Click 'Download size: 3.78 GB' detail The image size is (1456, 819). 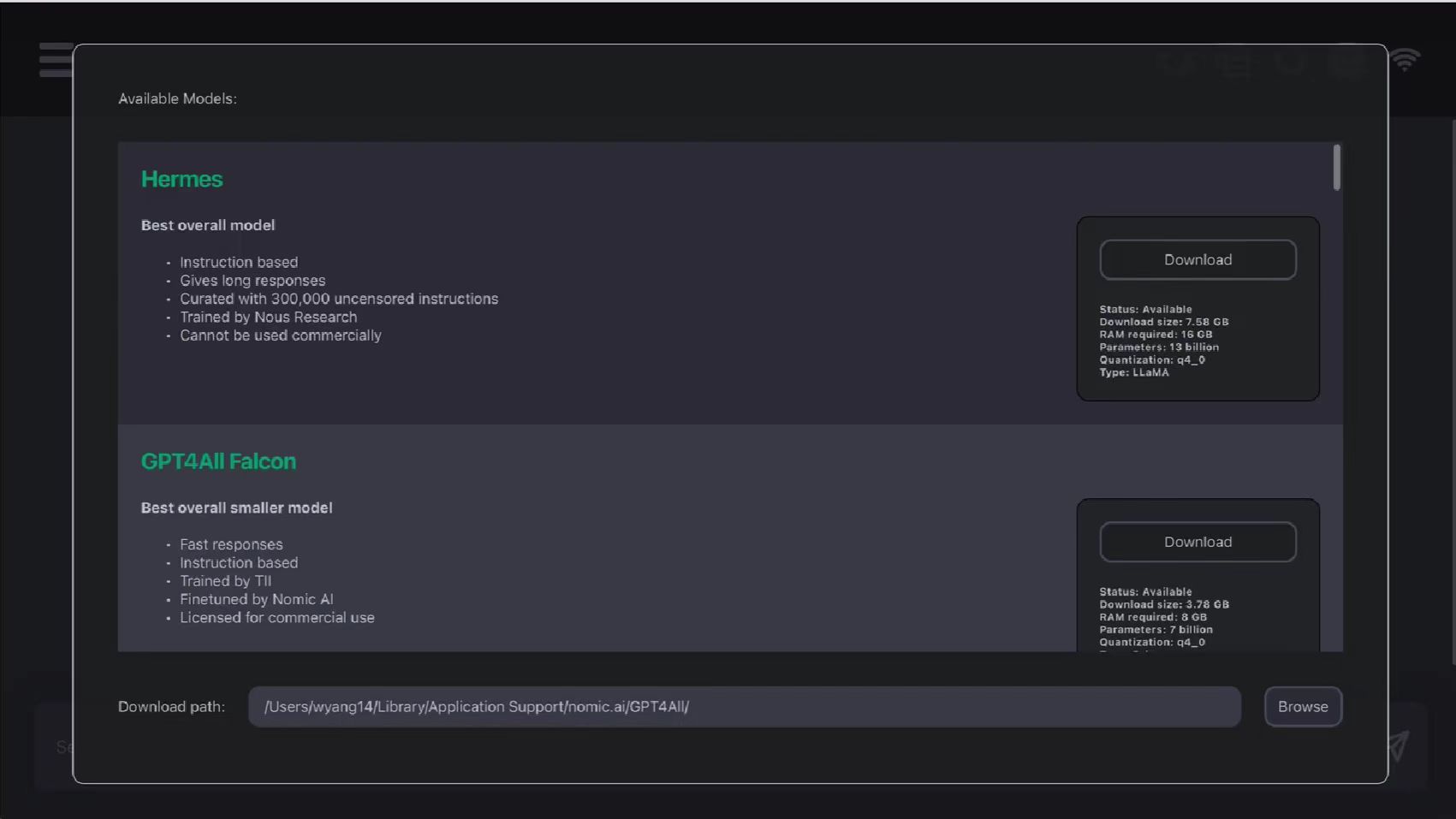[1164, 604]
